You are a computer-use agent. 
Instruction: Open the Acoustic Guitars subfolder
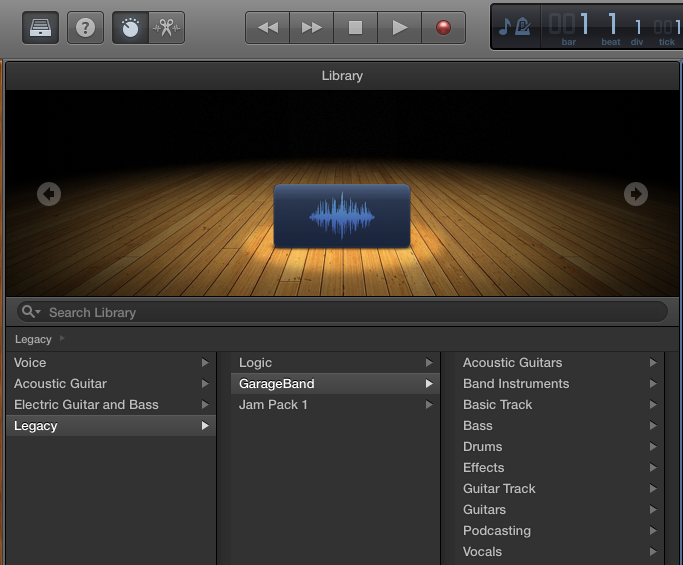pos(559,362)
